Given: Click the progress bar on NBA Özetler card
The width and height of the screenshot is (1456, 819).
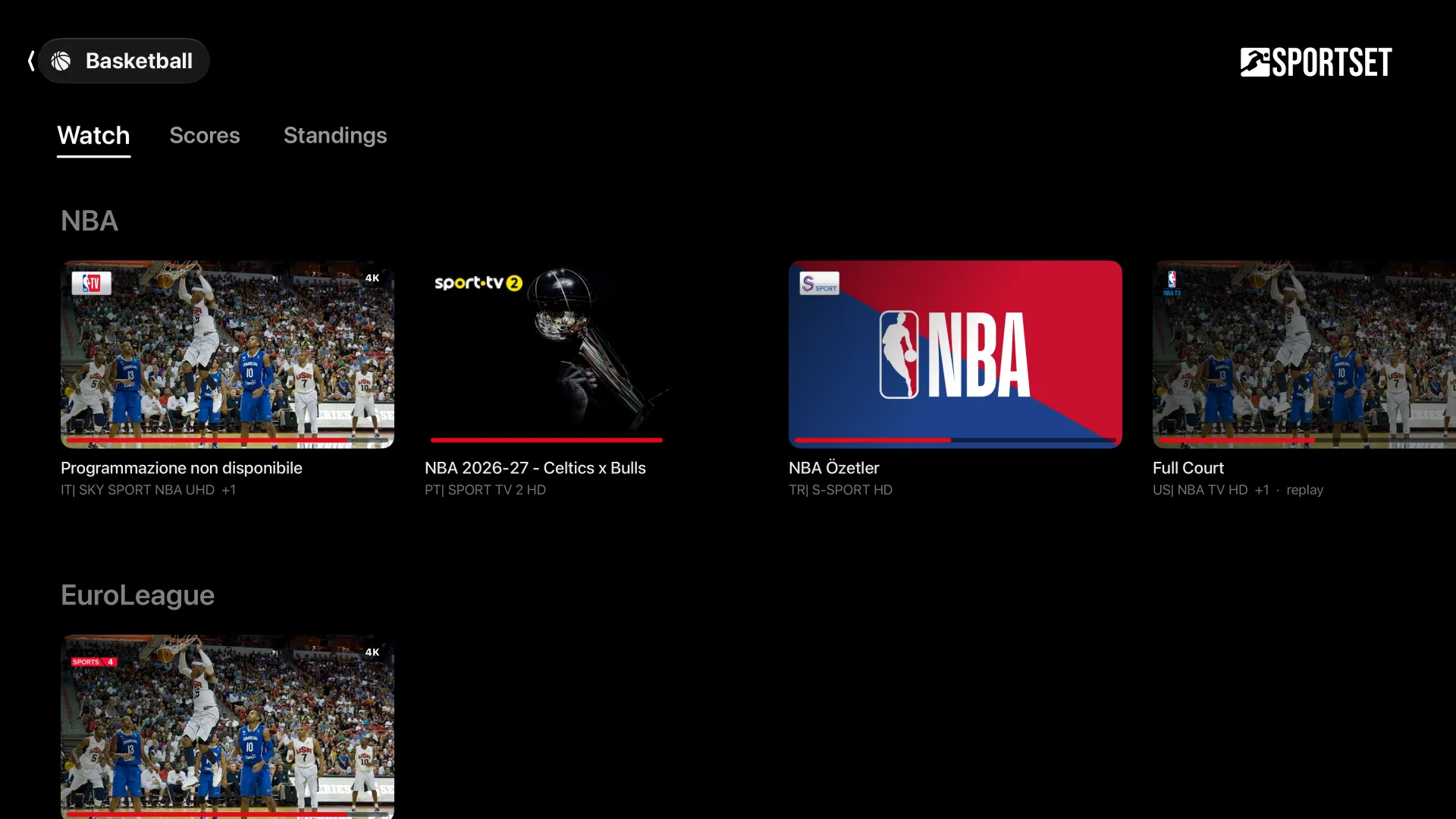Looking at the screenshot, I should (x=955, y=440).
